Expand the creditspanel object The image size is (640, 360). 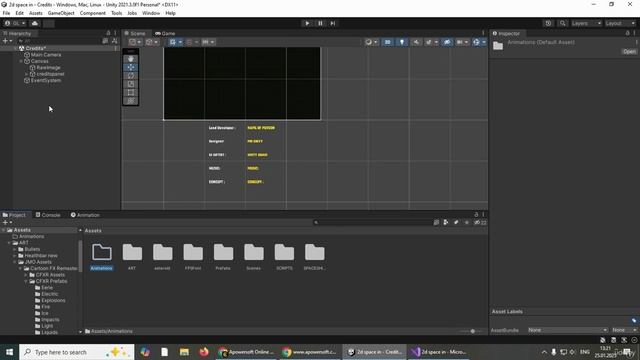[x=27, y=74]
